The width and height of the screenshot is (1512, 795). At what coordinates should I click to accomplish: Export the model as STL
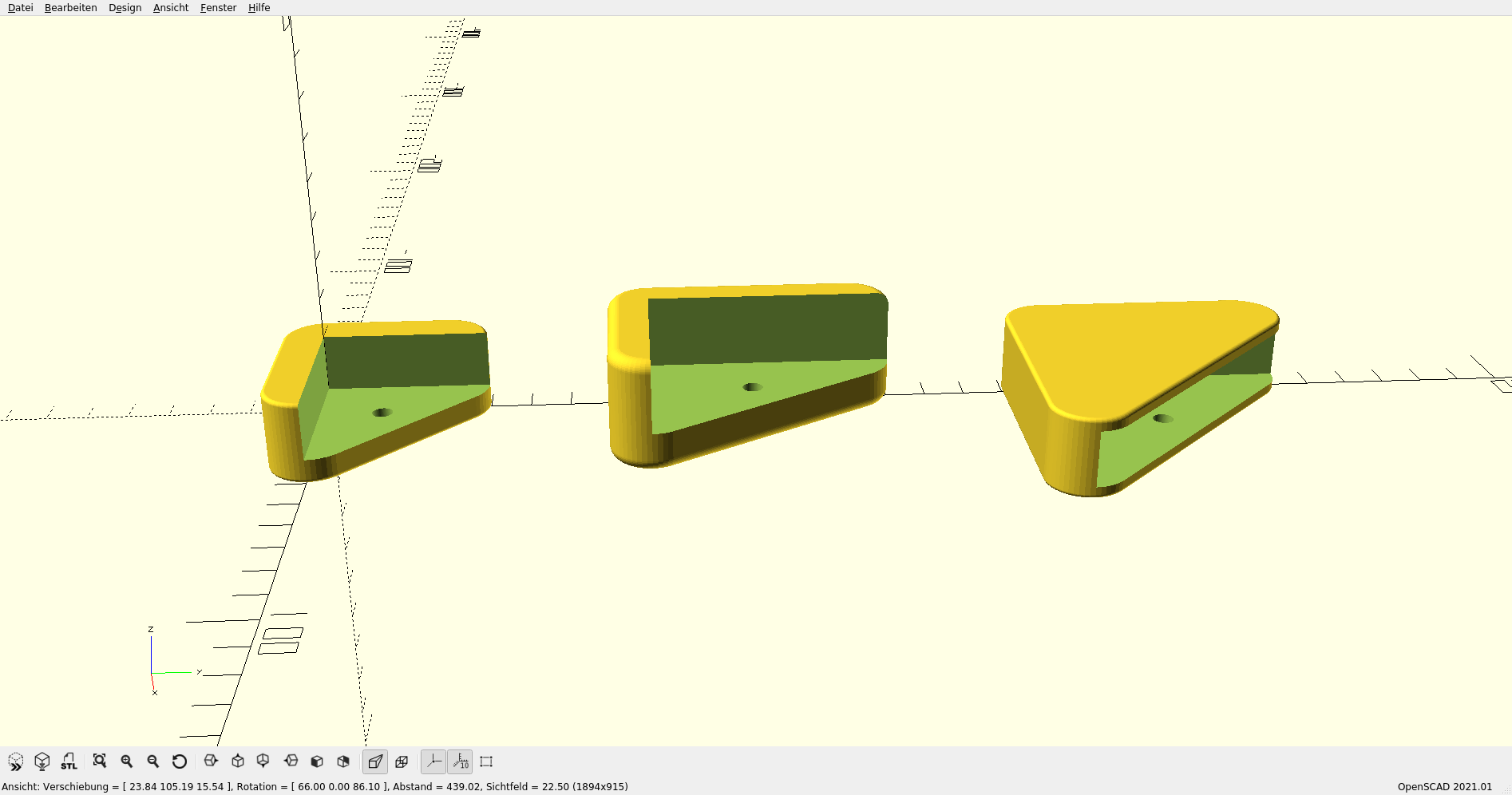[x=69, y=761]
